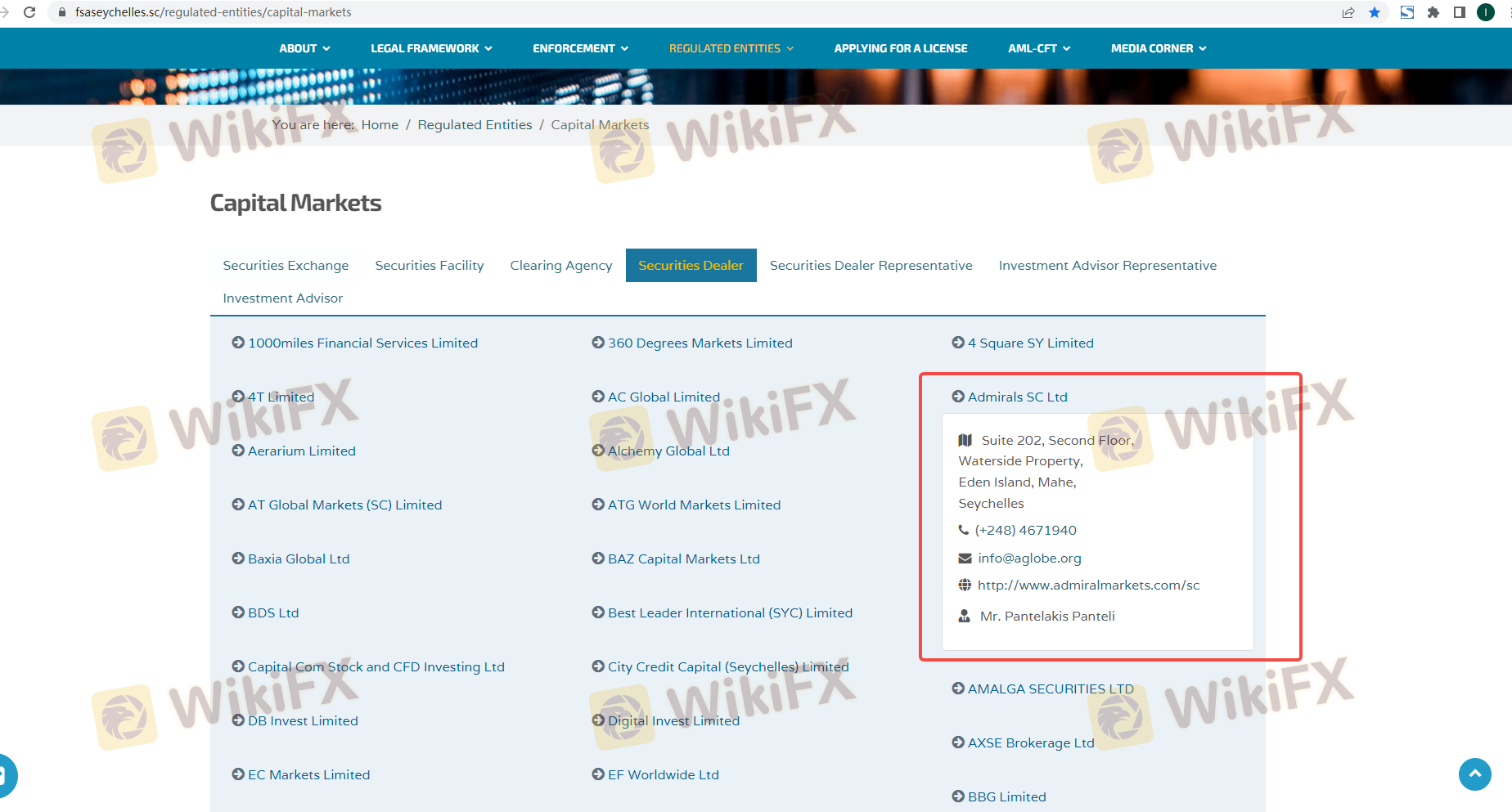
Task: Select the Investment Advisor tab
Action: click(x=282, y=298)
